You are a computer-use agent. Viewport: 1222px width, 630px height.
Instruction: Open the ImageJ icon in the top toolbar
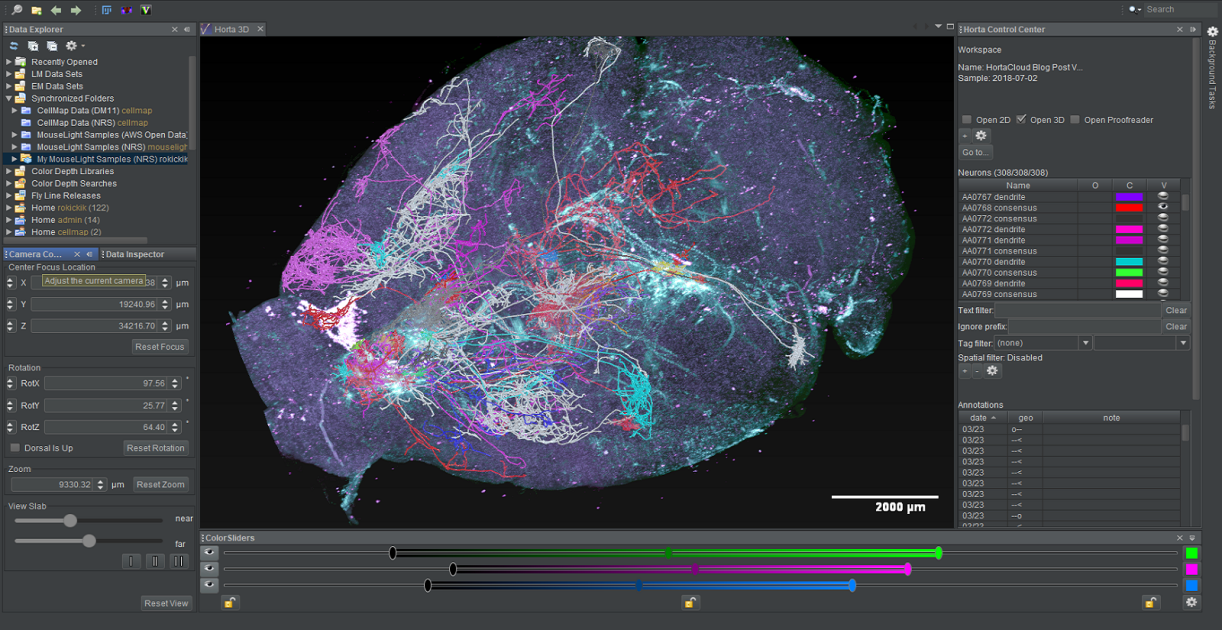(x=105, y=10)
